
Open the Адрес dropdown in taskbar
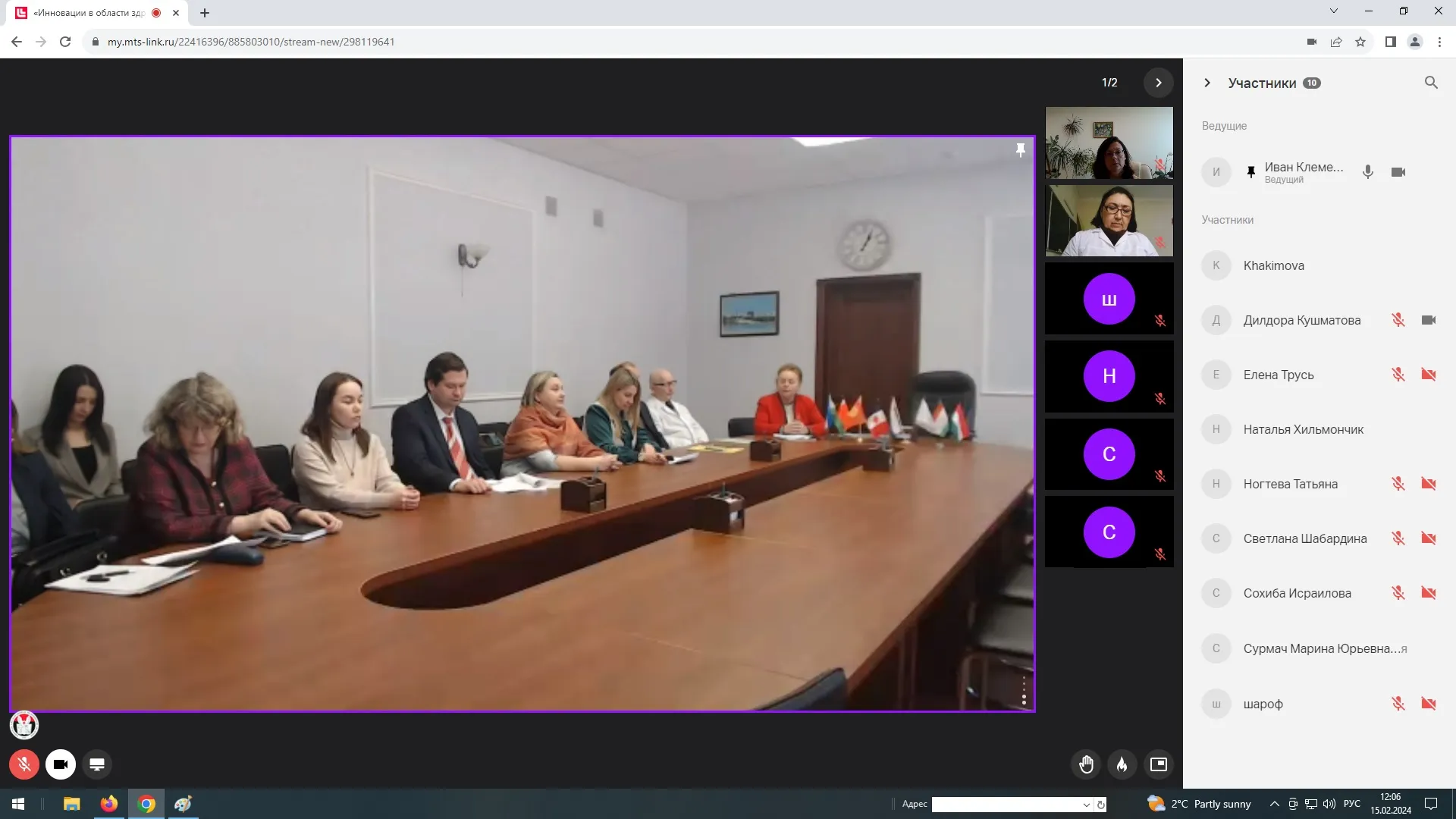point(1087,805)
